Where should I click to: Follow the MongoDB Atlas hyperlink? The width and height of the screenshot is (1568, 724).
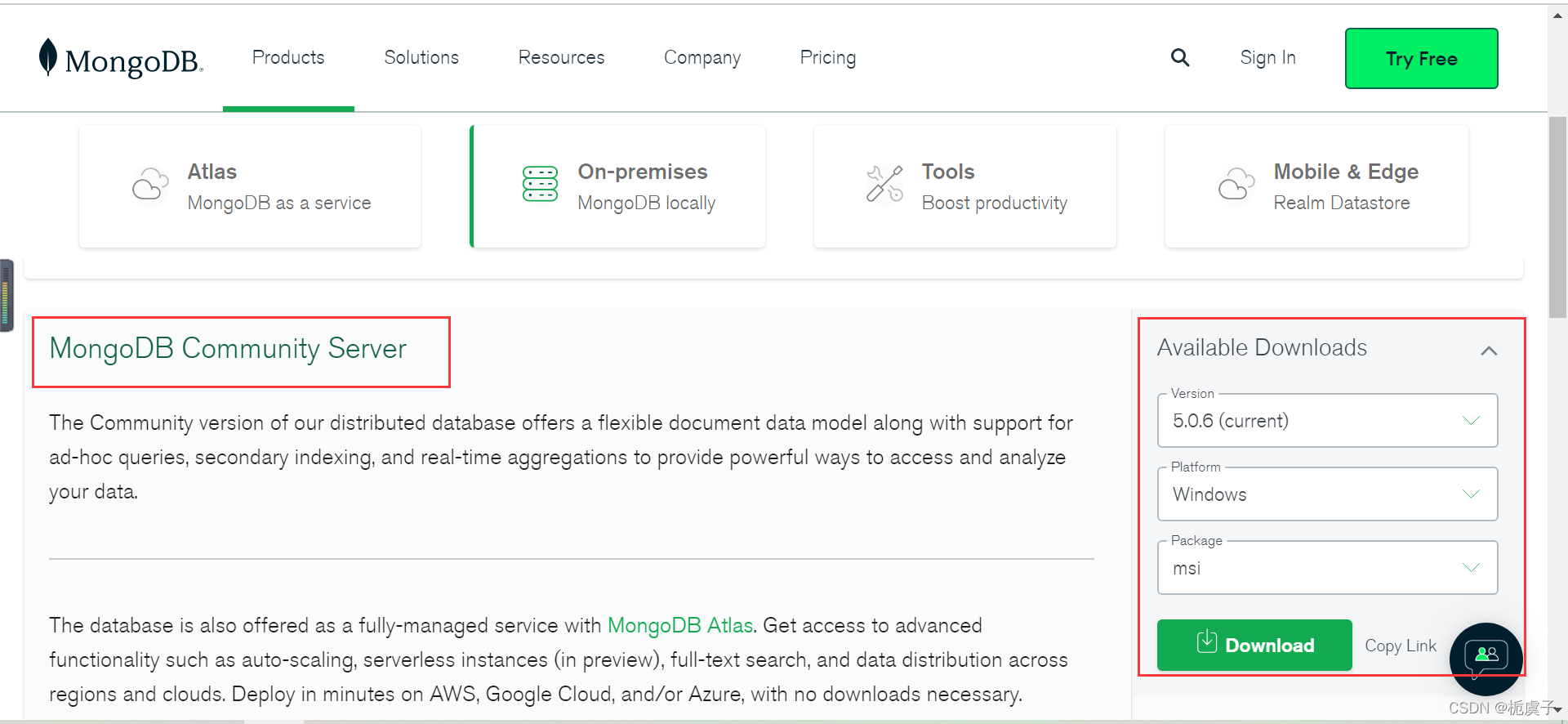(680, 625)
